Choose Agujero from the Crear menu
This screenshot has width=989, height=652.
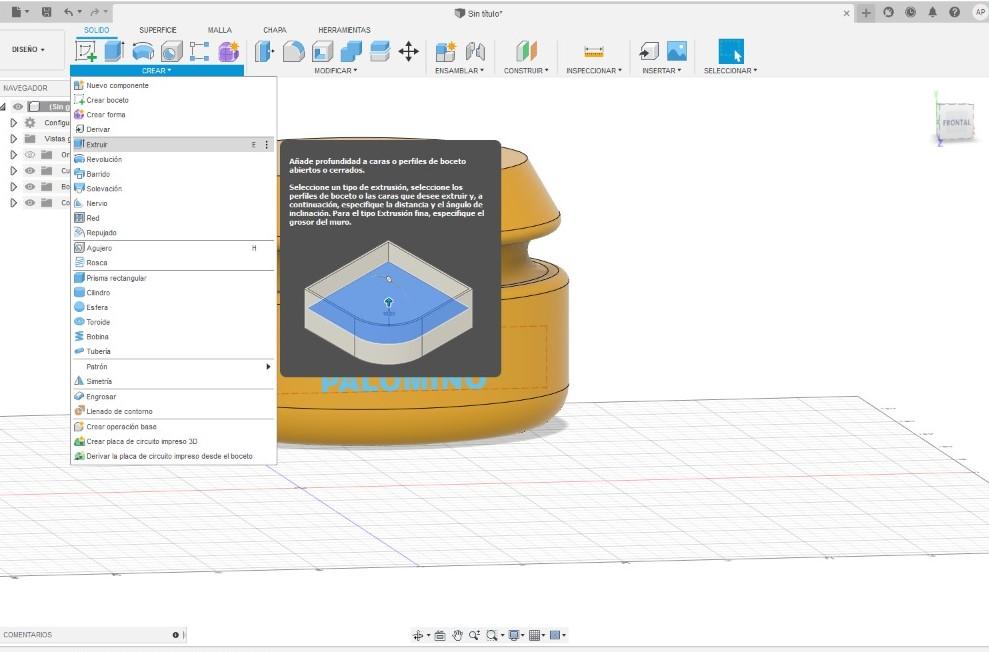pos(173,248)
